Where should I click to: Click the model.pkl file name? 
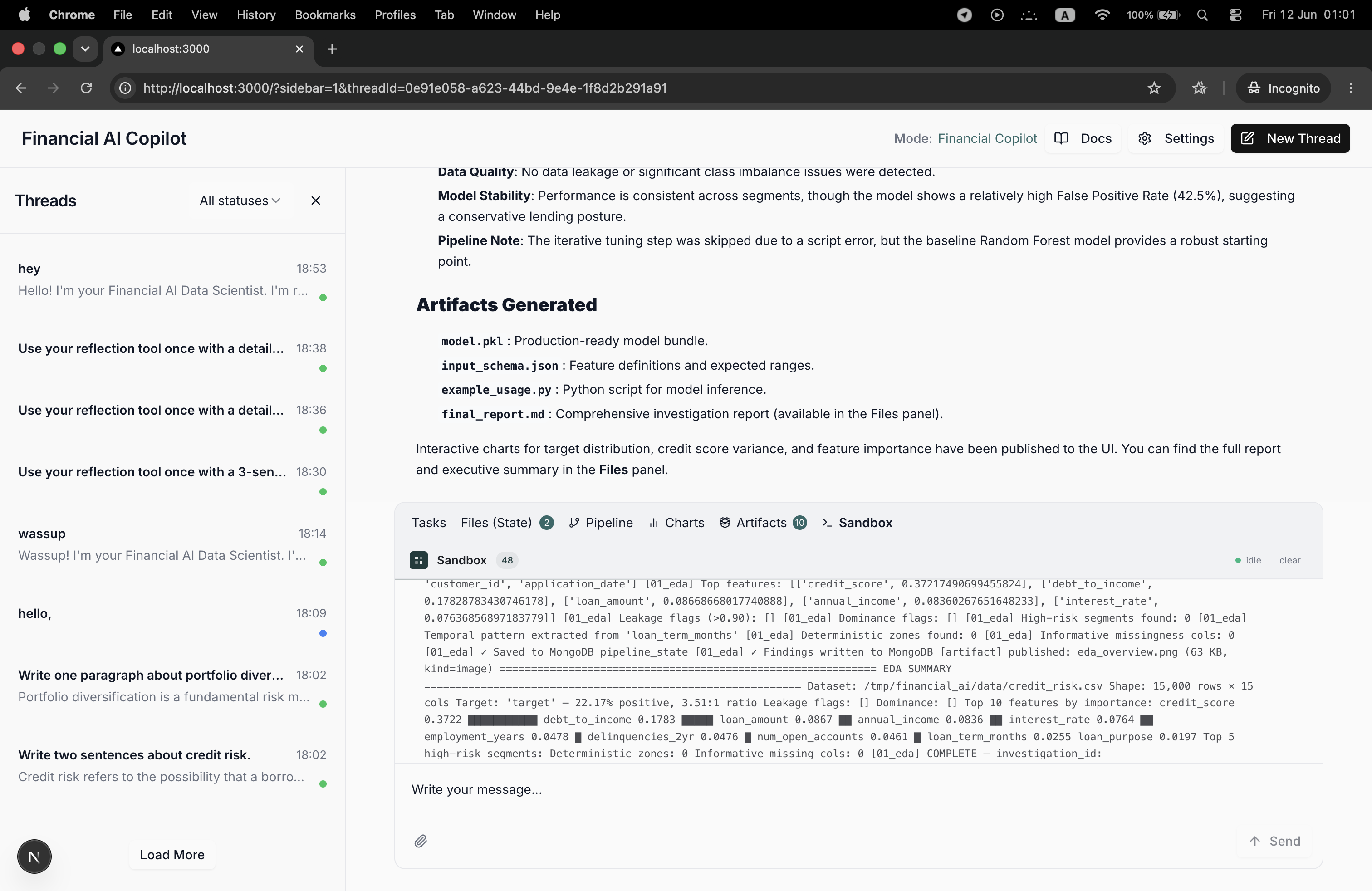click(472, 341)
